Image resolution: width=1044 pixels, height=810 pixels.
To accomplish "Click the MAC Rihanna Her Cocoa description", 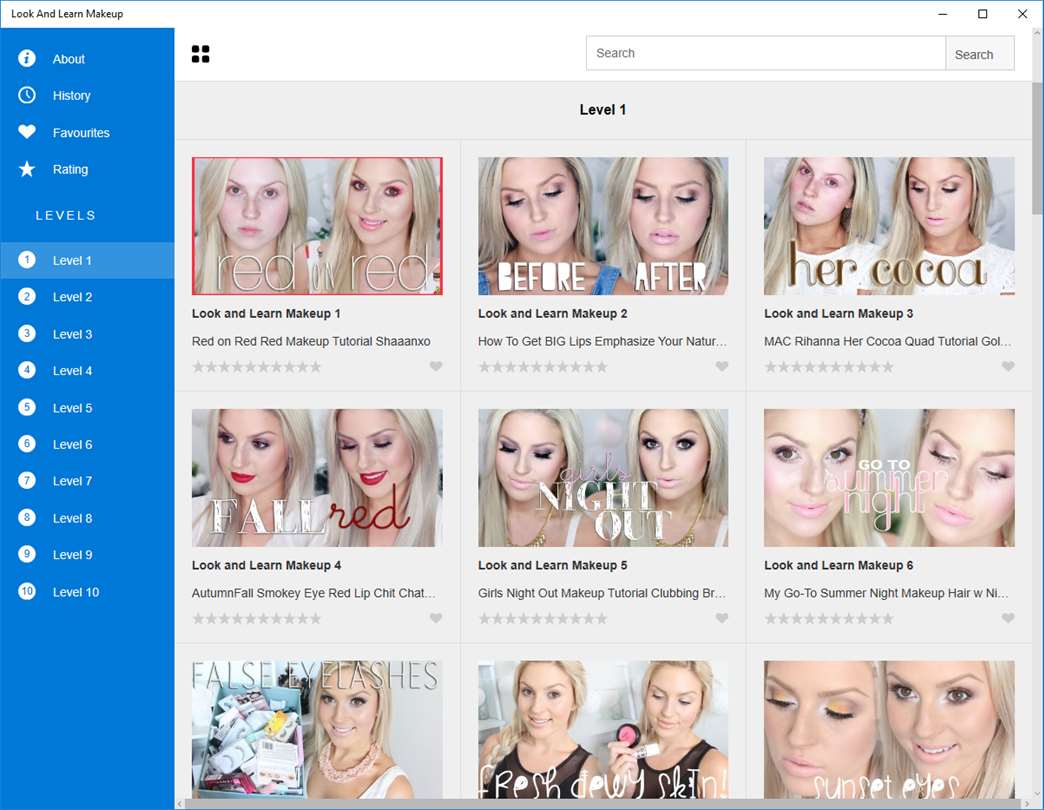I will pos(888,341).
